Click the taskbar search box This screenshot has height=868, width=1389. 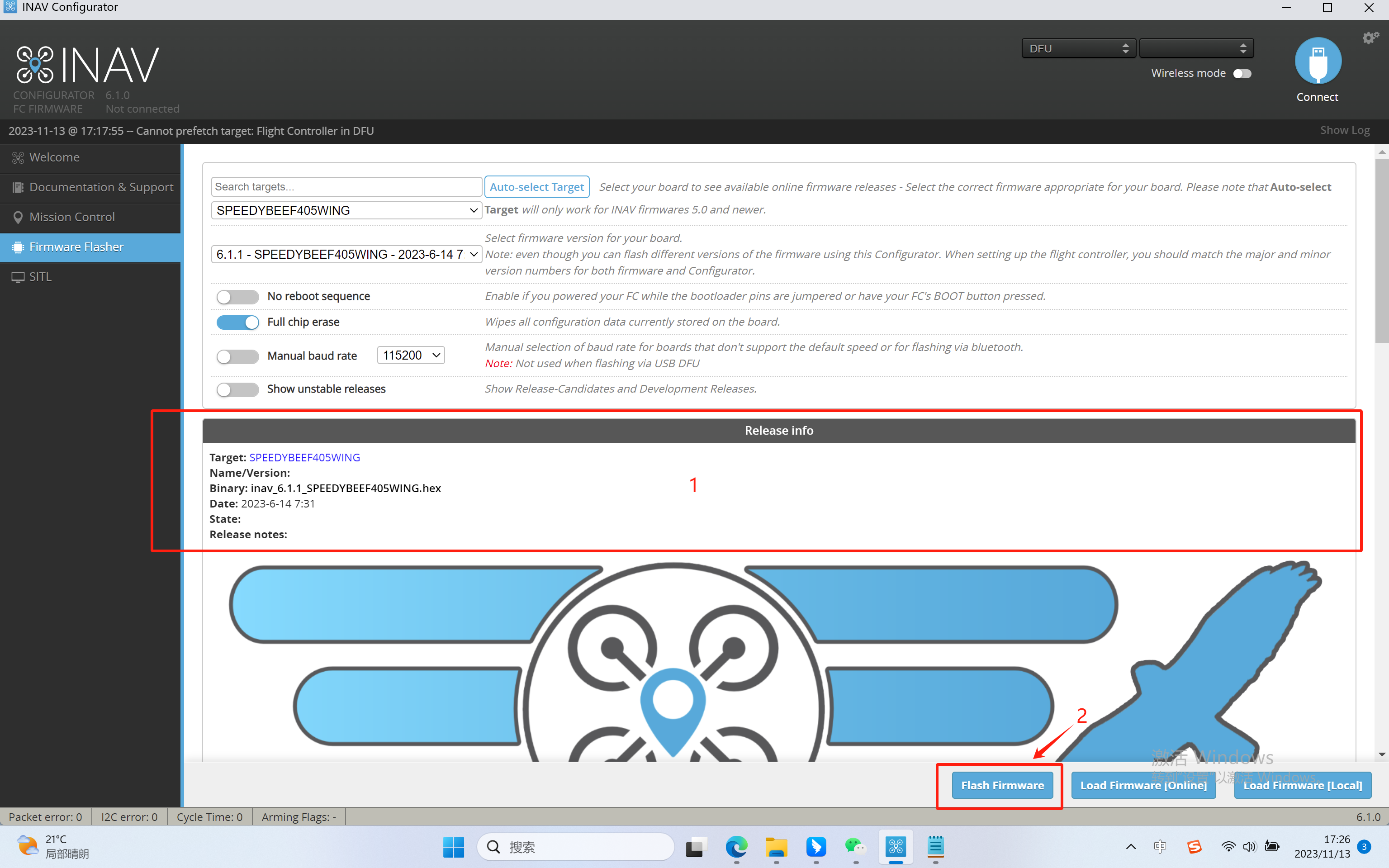pyautogui.click(x=575, y=847)
